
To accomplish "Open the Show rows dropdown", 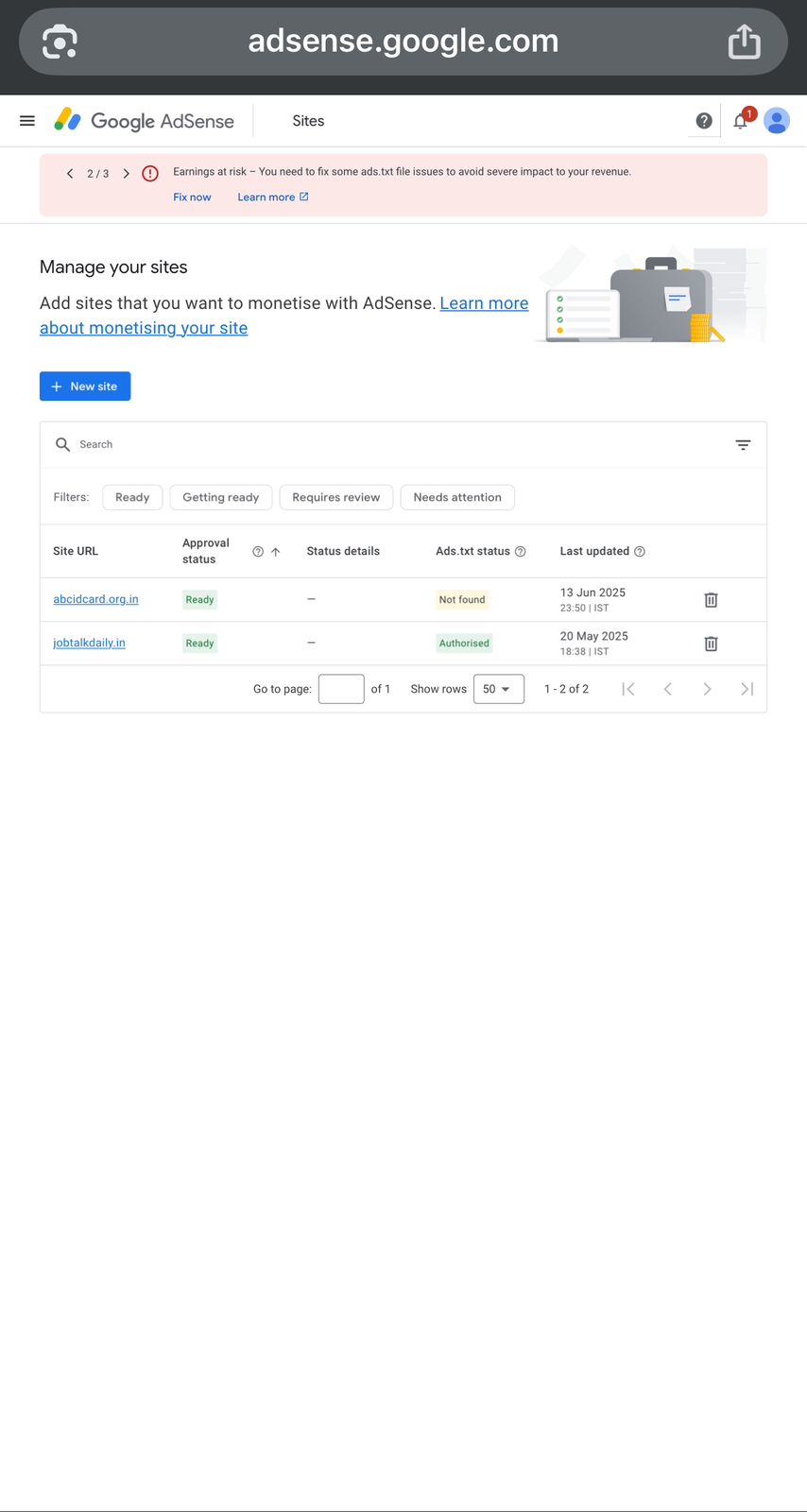I will pos(498,689).
